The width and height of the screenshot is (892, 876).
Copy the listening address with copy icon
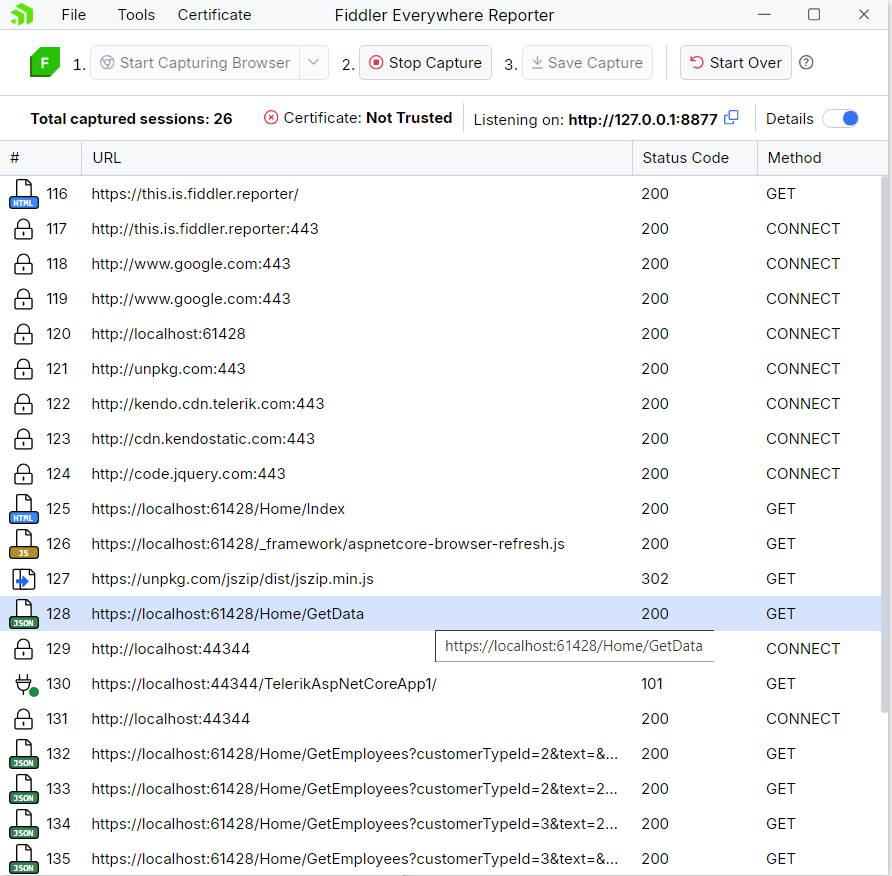pyautogui.click(x=732, y=118)
